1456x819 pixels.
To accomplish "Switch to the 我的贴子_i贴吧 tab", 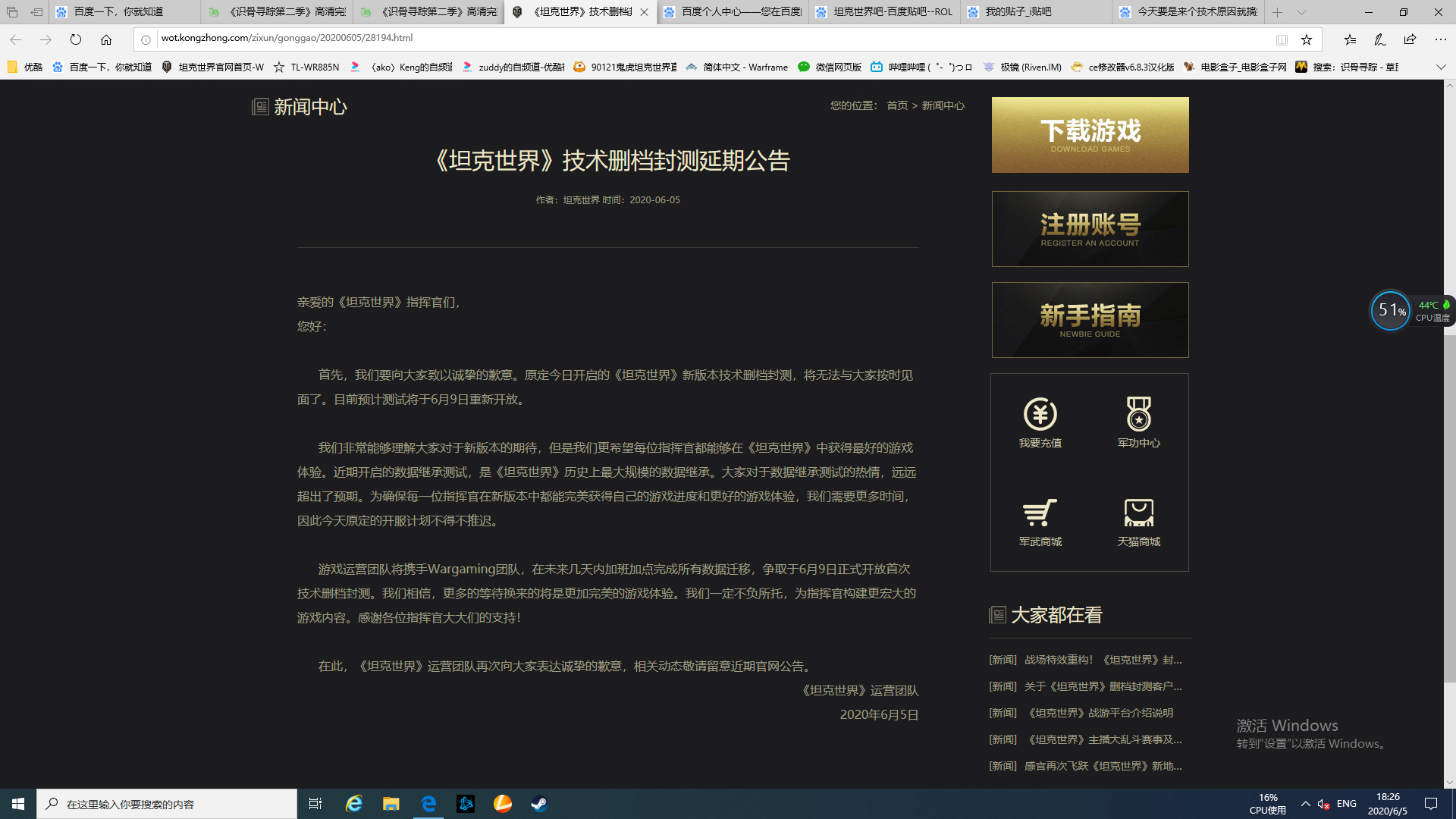I will click(x=1037, y=12).
